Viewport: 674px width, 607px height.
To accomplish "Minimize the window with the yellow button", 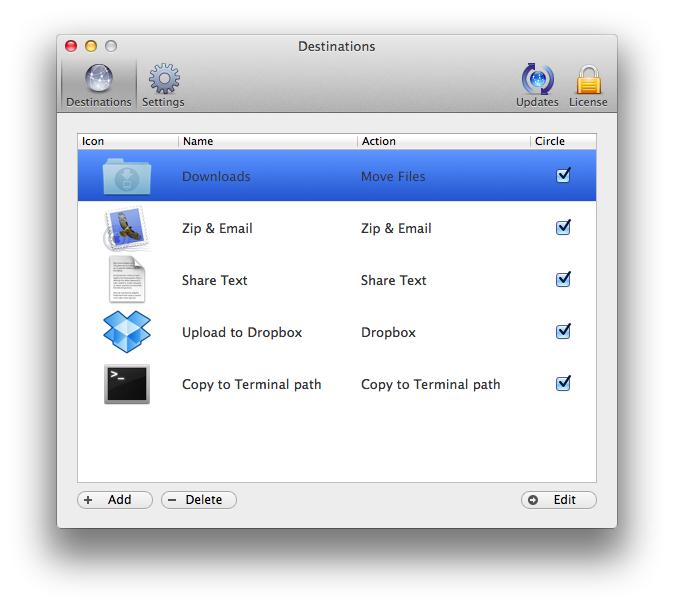I will tap(91, 46).
